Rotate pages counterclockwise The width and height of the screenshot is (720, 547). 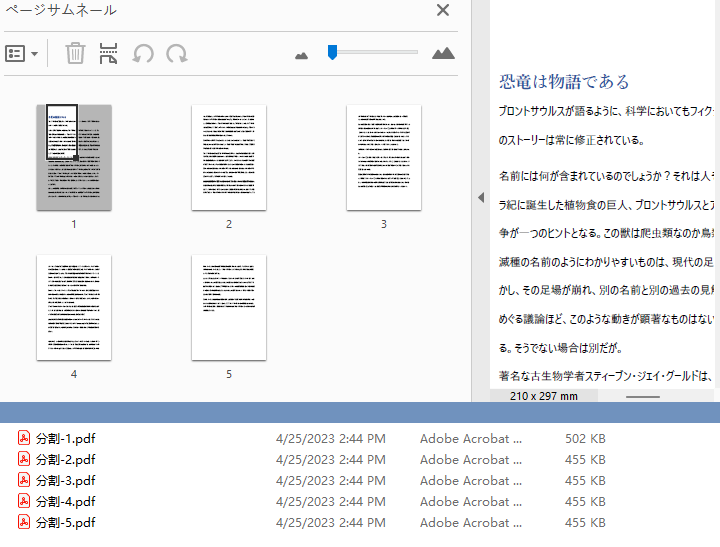pos(143,54)
